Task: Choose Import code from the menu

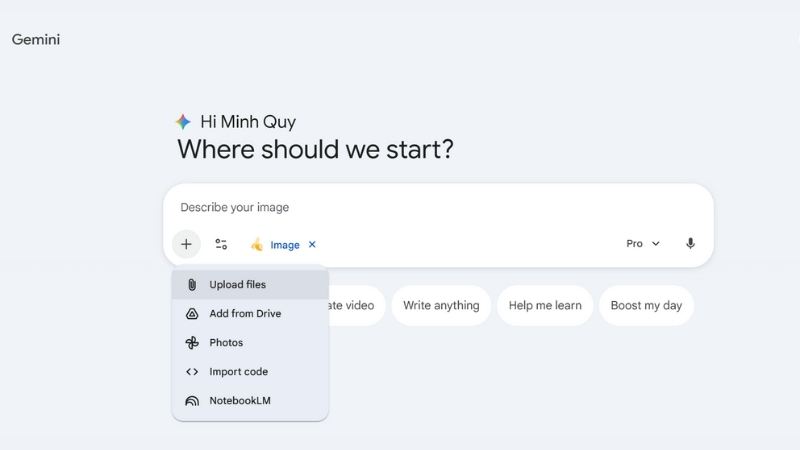Action: [x=238, y=372]
